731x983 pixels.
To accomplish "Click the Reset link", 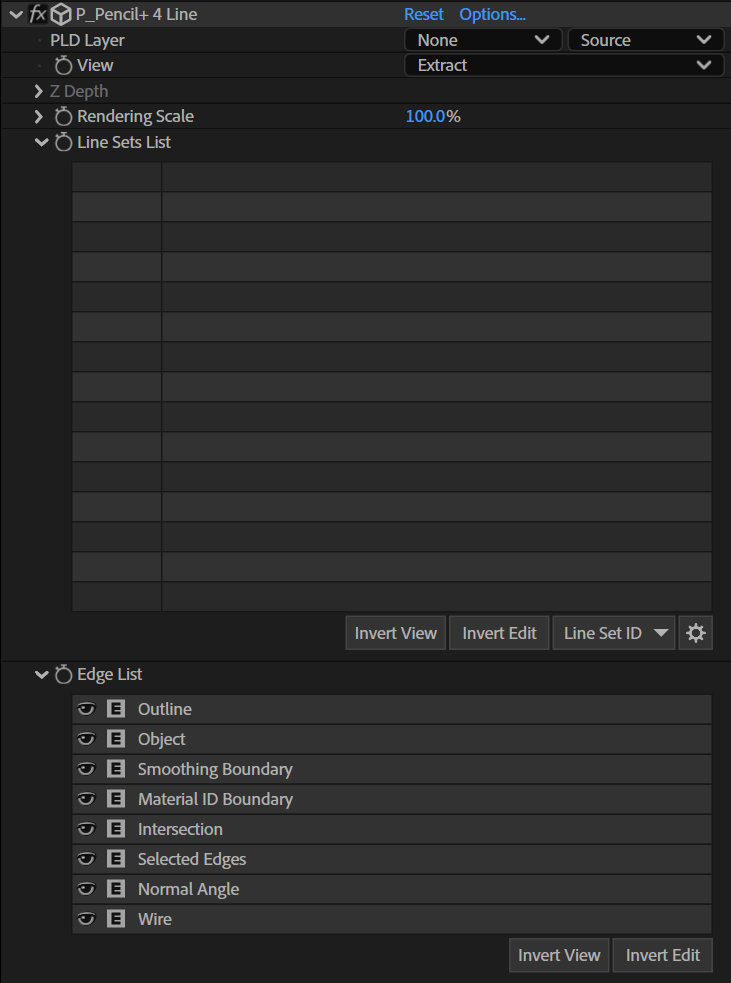I will [424, 14].
